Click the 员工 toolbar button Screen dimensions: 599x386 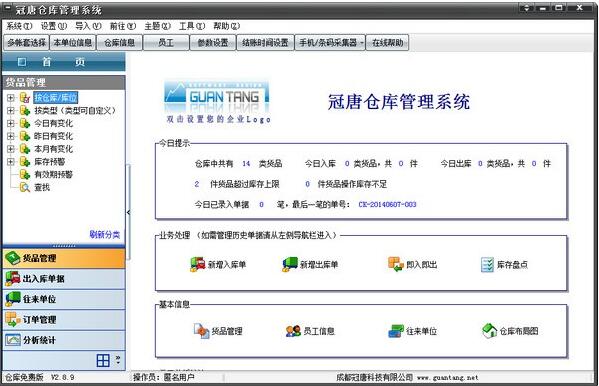tap(166, 42)
